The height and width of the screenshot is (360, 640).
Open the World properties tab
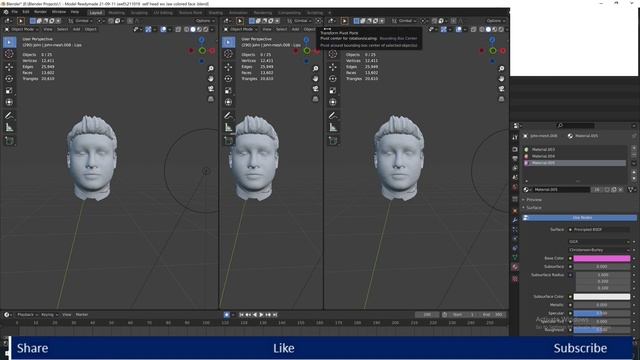515,188
